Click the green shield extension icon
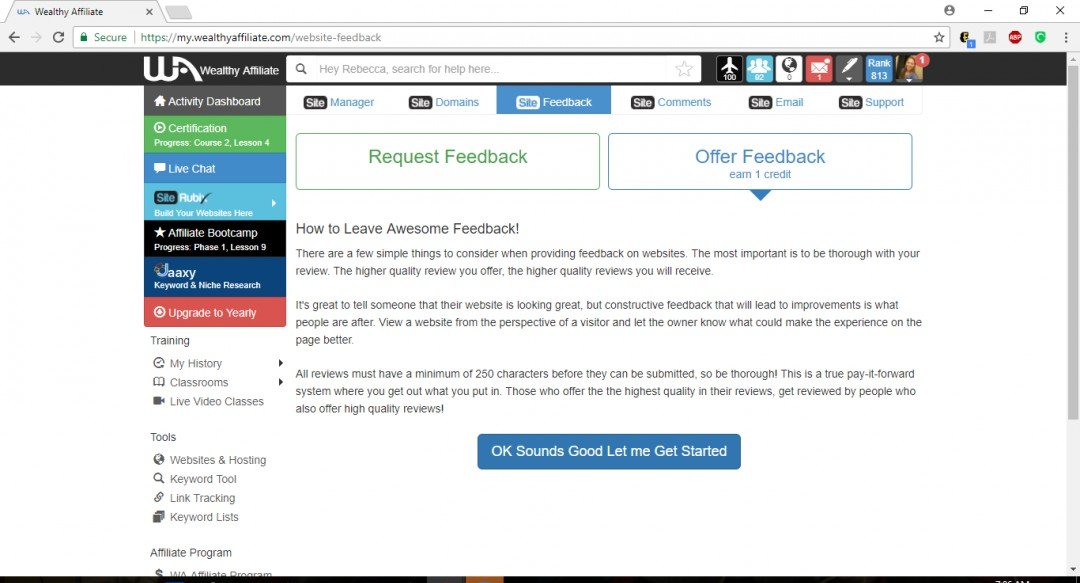 coord(1040,37)
